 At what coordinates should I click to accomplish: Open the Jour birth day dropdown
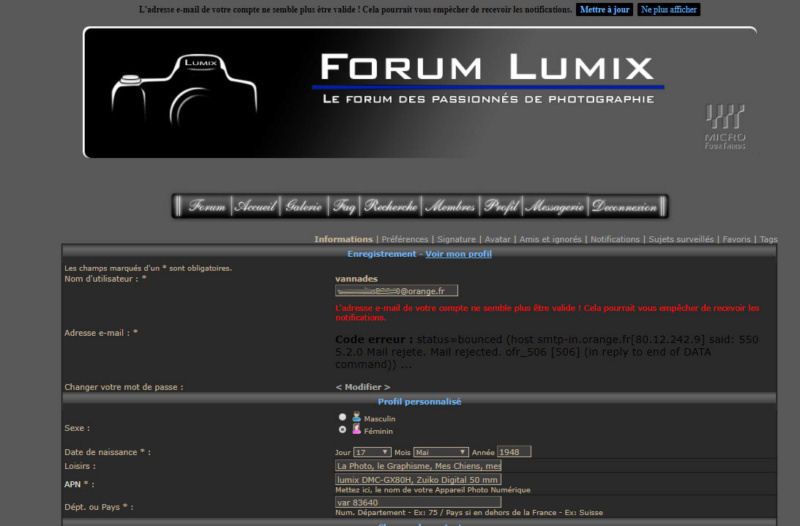pyautogui.click(x=372, y=452)
